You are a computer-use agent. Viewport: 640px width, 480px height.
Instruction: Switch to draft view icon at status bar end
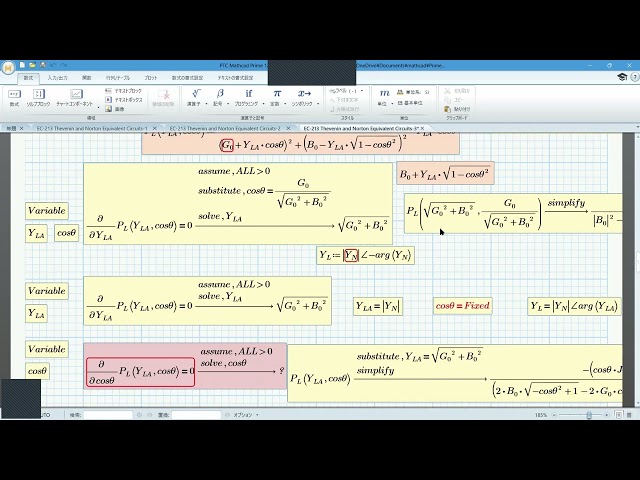click(629, 415)
